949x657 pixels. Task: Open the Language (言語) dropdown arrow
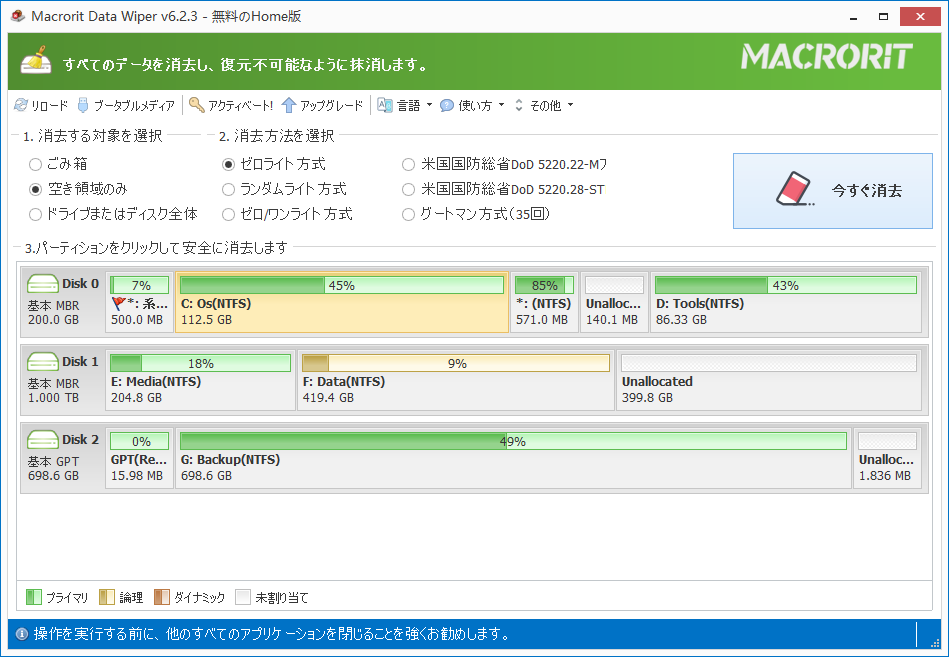[429, 105]
